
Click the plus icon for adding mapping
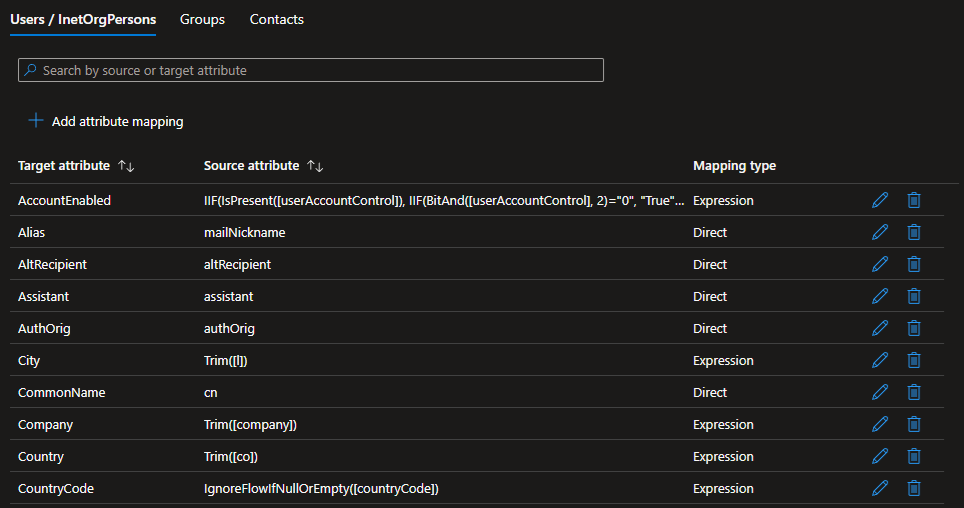point(36,121)
